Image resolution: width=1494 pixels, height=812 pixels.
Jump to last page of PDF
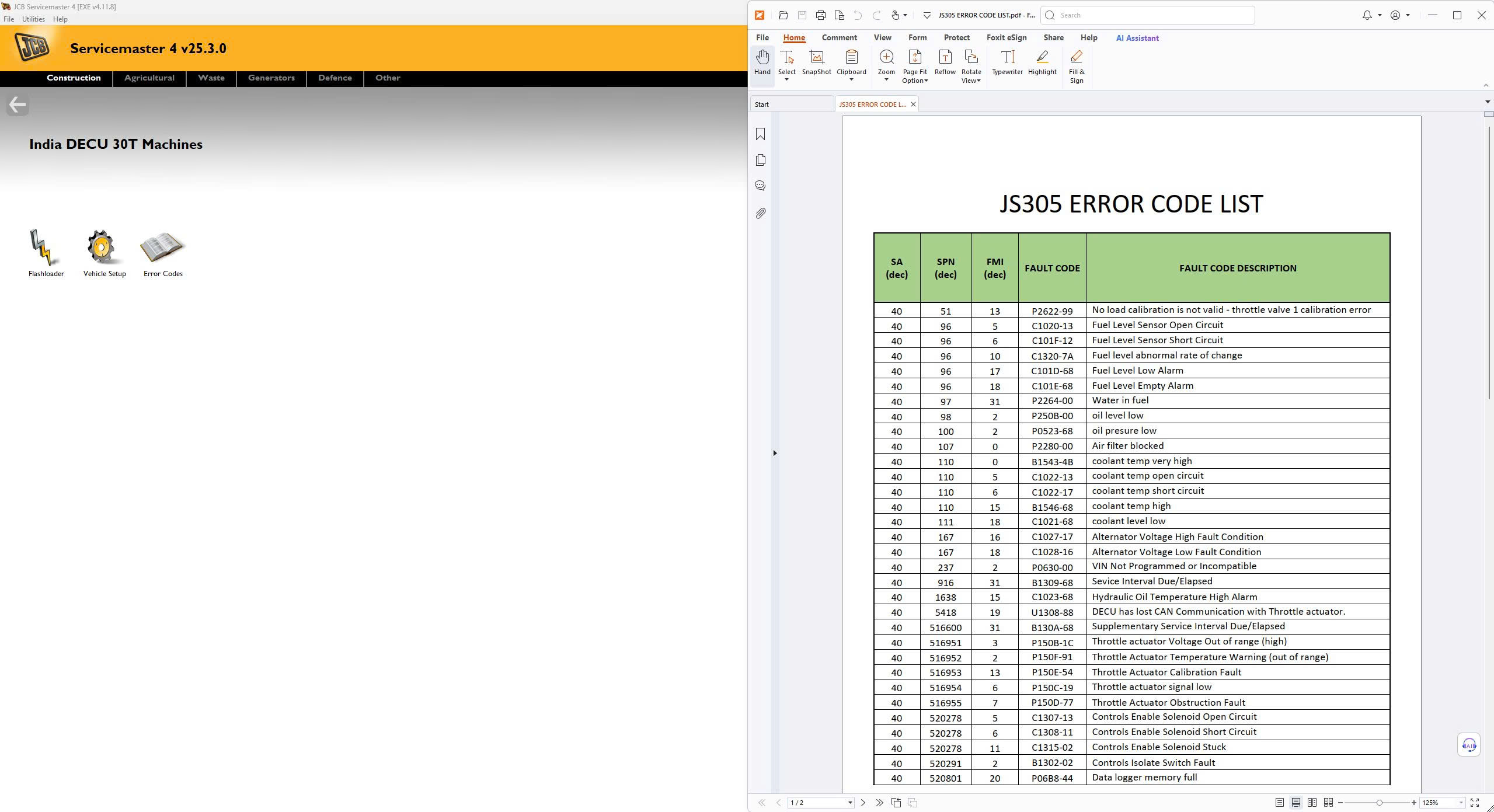click(x=879, y=803)
